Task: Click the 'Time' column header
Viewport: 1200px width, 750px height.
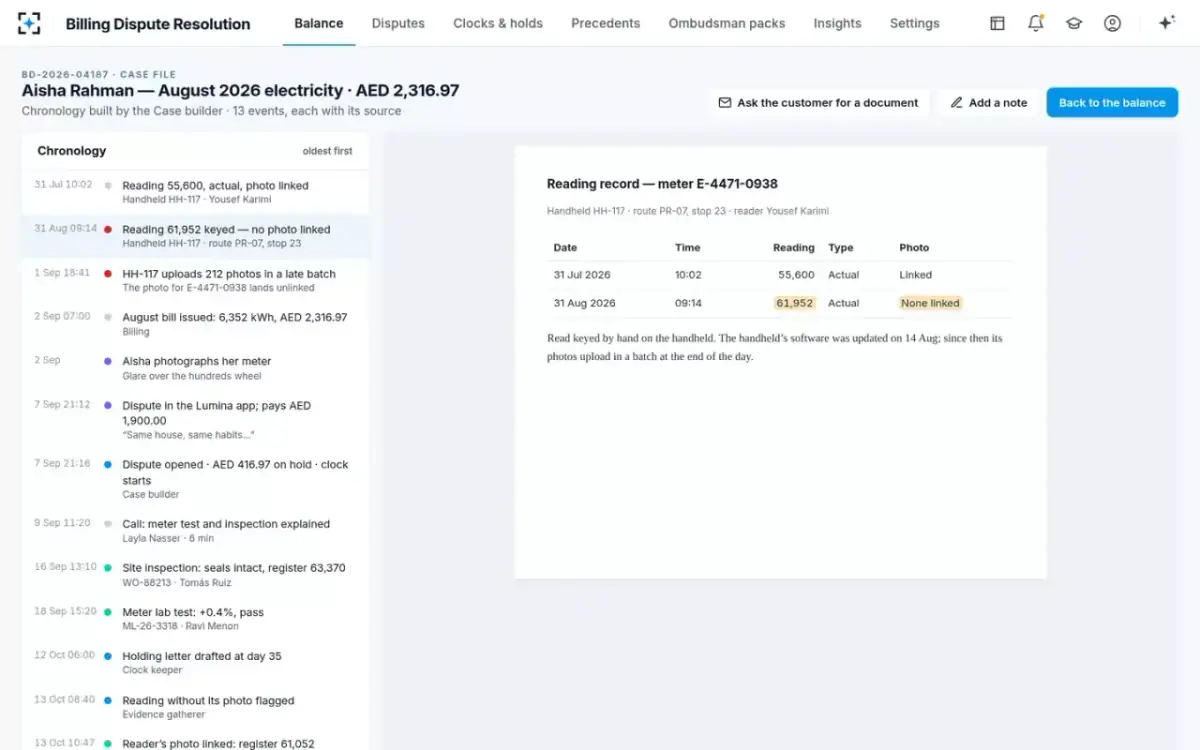Action: click(687, 248)
